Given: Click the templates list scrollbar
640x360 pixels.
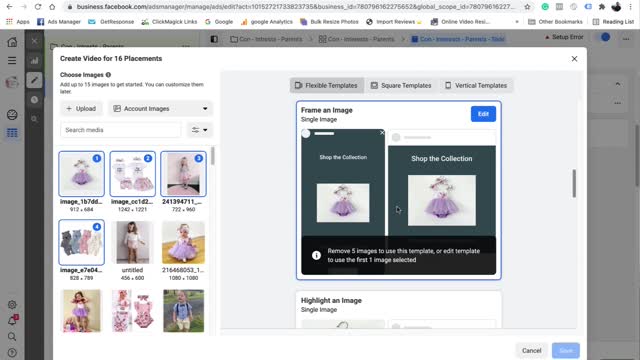Looking at the screenshot, I should (574, 184).
